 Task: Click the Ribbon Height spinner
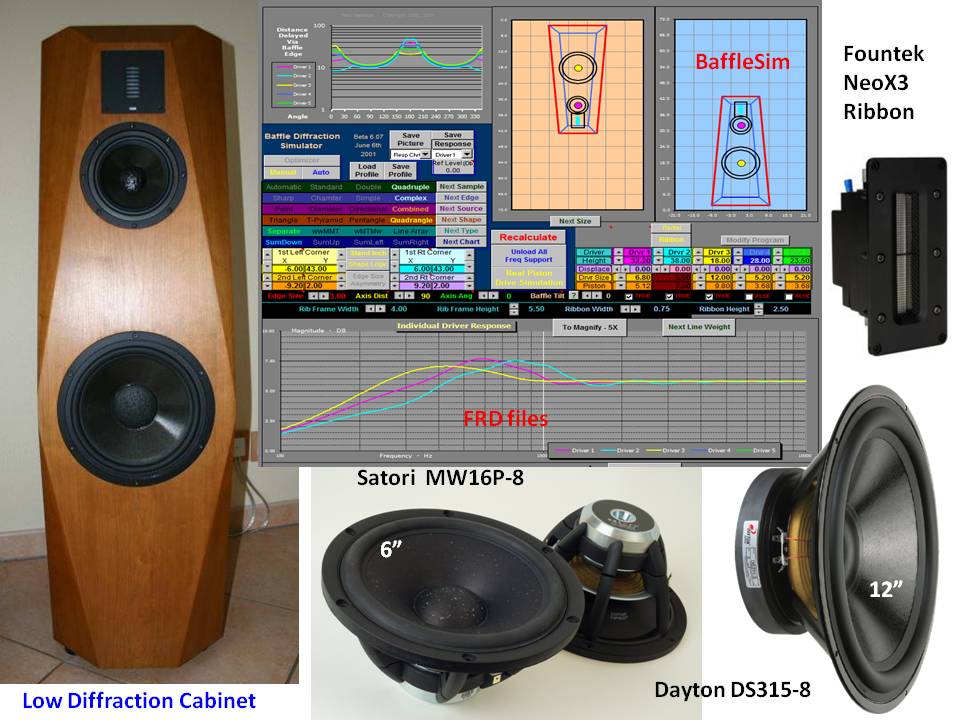pyautogui.click(x=759, y=309)
